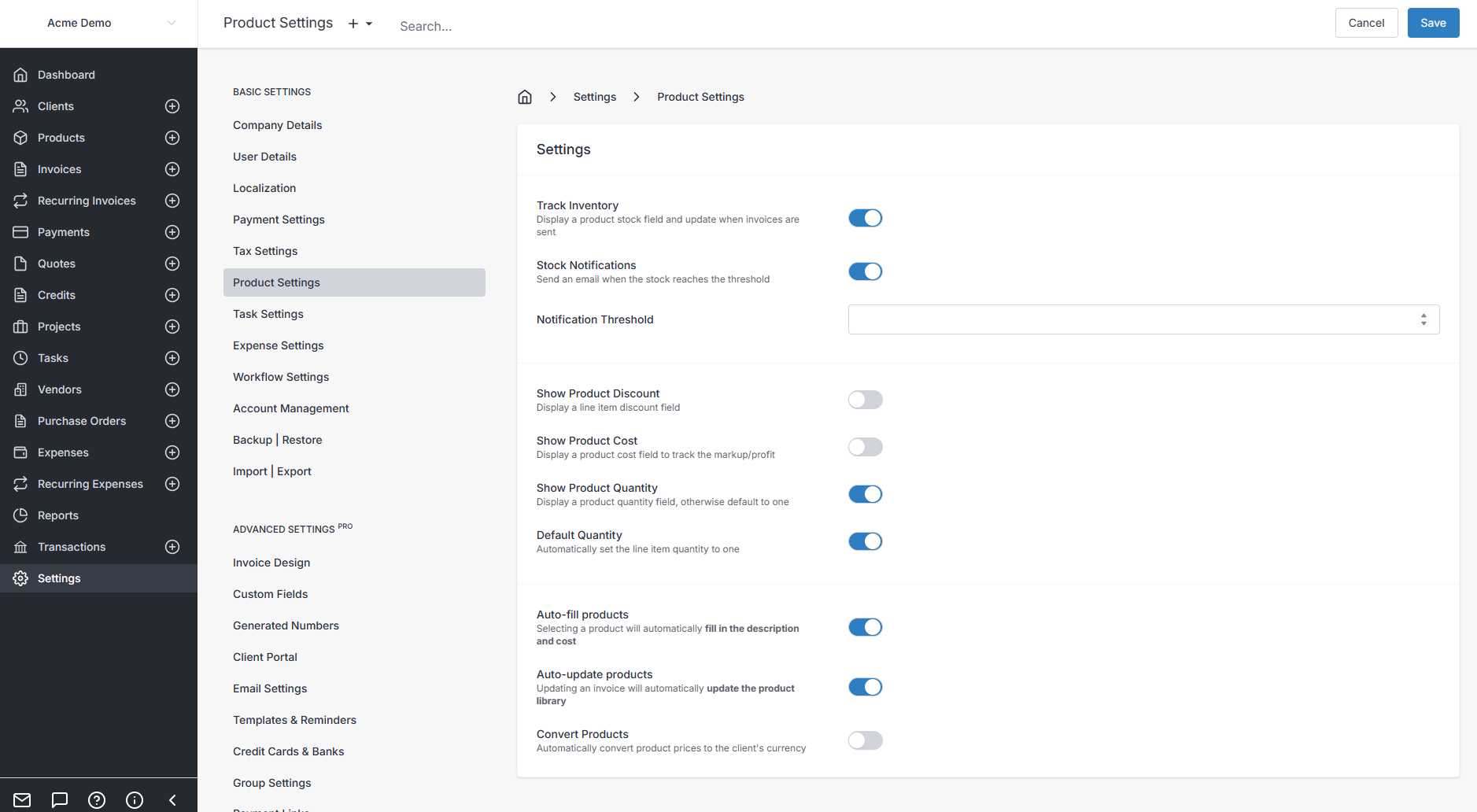Open the plus icon beside Product Settings title
The width and height of the screenshot is (1477, 812).
352,23
